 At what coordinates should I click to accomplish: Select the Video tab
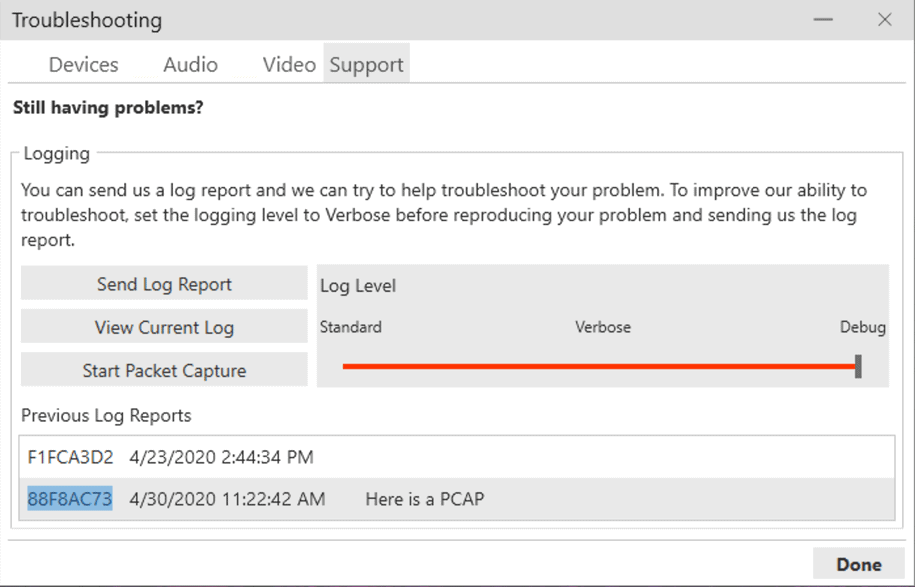(289, 64)
